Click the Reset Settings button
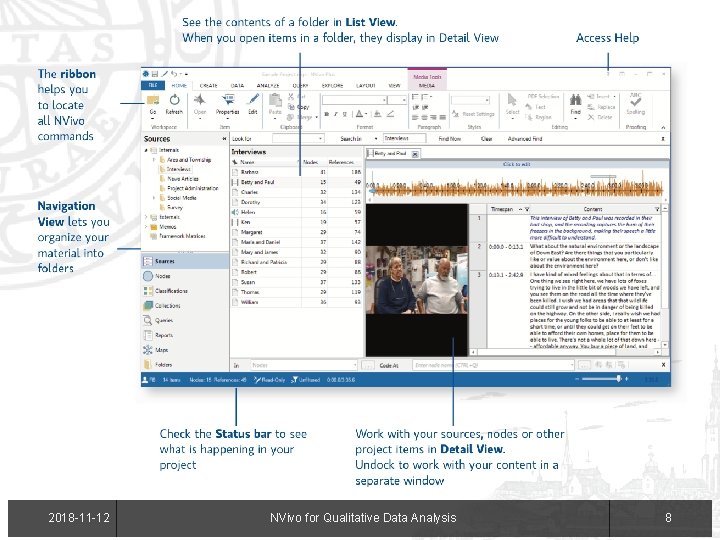 (x=473, y=114)
